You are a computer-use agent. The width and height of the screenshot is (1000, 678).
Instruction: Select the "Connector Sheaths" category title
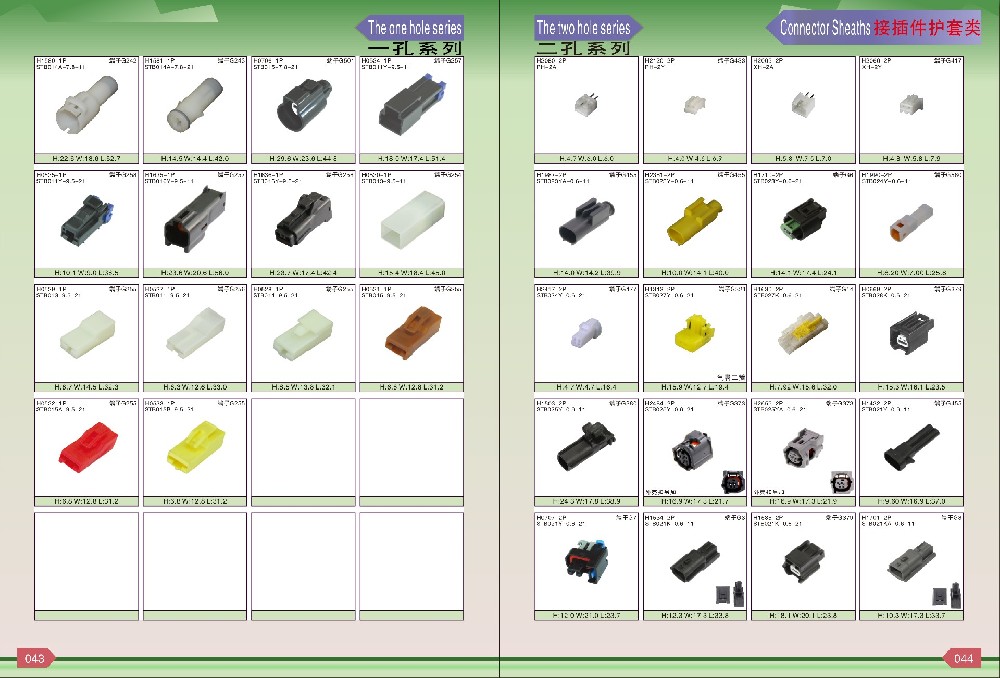point(825,27)
